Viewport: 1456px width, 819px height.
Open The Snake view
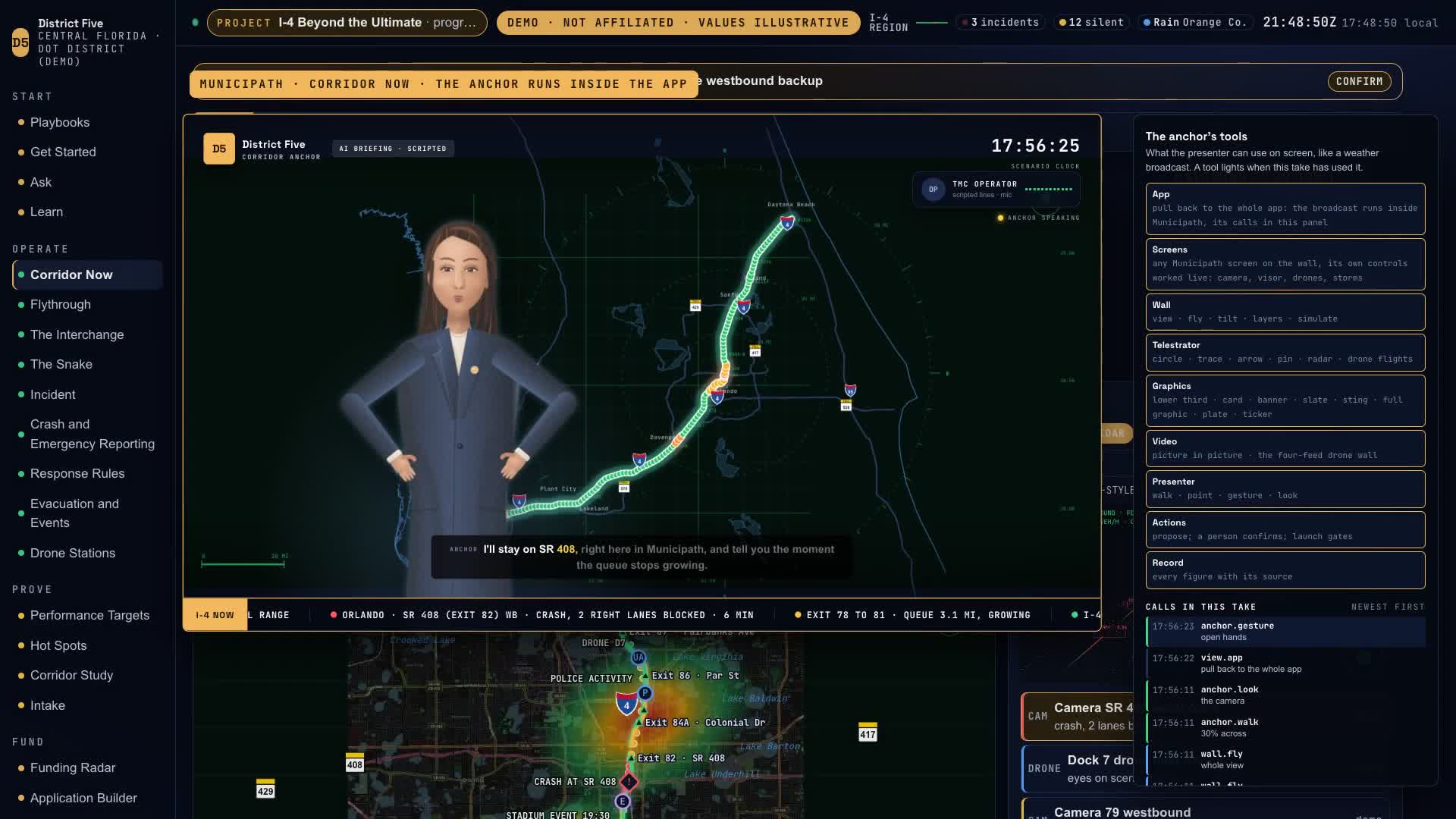[x=61, y=364]
